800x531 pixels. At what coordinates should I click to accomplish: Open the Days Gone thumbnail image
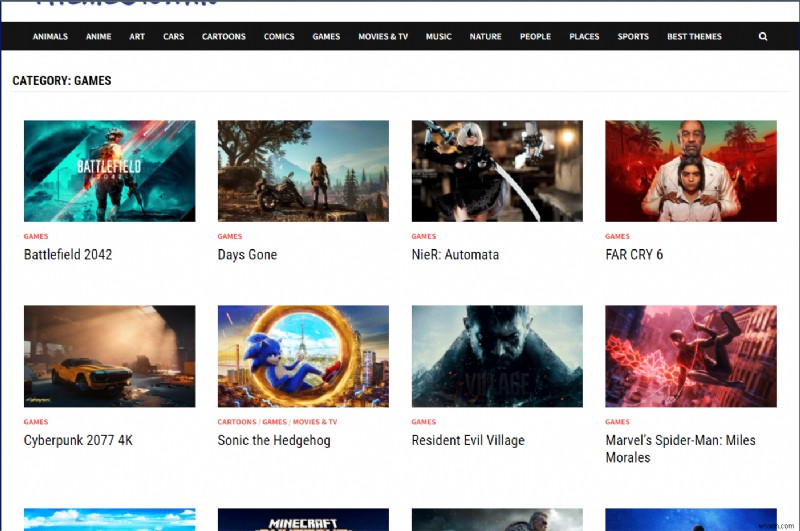pos(303,171)
